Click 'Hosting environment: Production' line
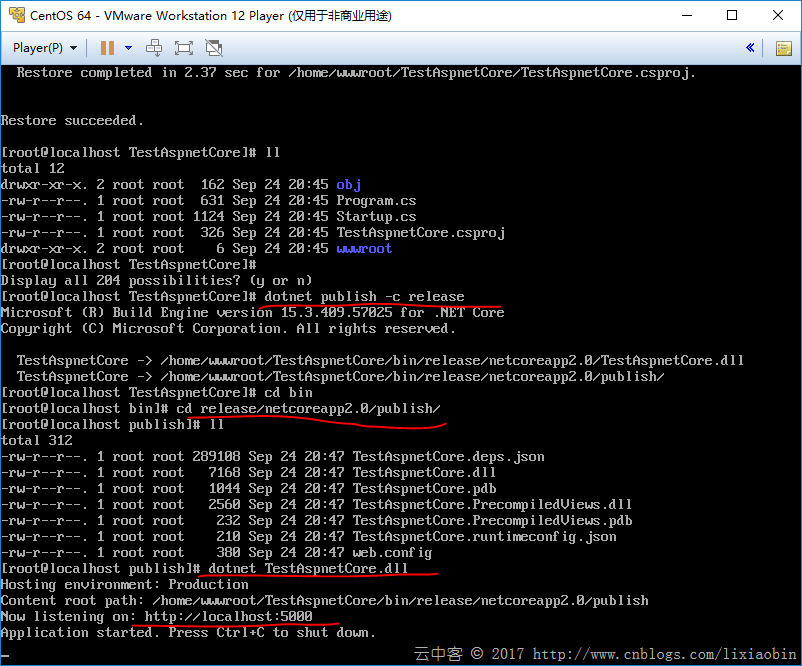Viewport: 802px width, 666px height. coord(125,585)
